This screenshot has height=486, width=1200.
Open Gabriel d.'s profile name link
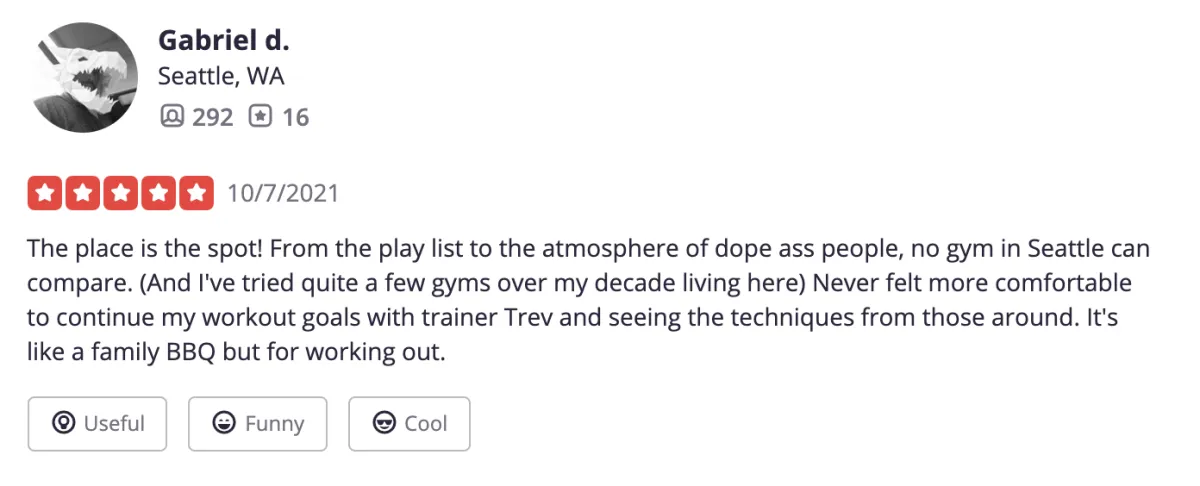(x=223, y=41)
